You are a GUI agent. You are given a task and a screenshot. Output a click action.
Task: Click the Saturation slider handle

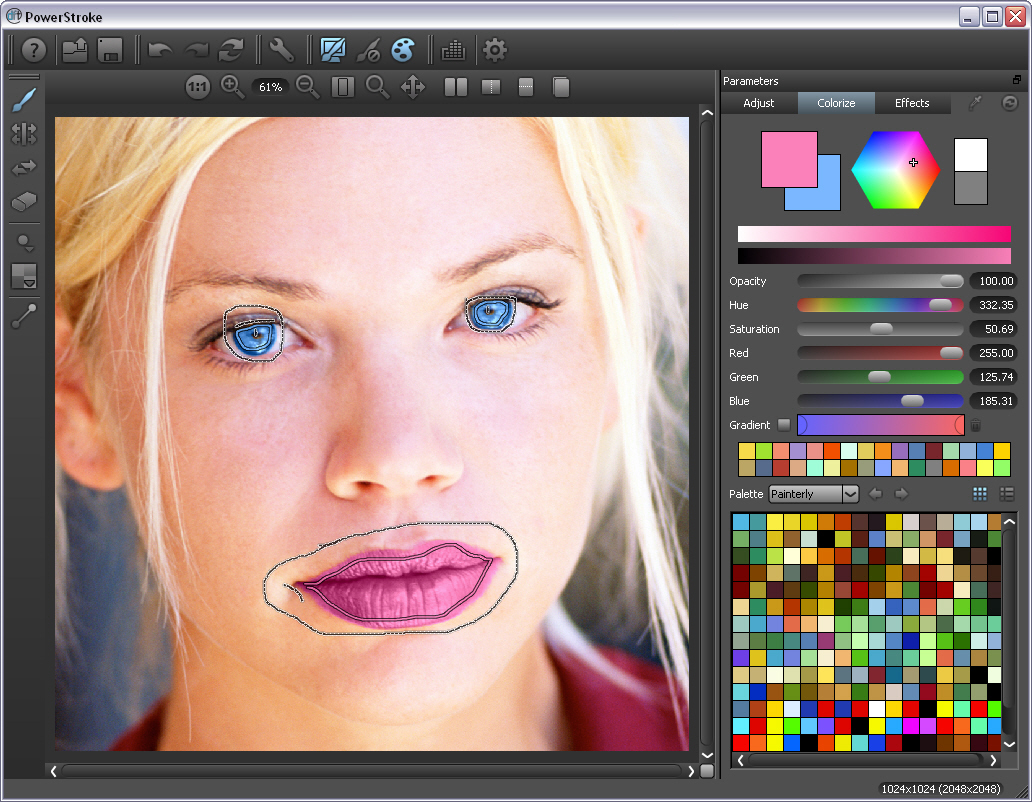881,329
